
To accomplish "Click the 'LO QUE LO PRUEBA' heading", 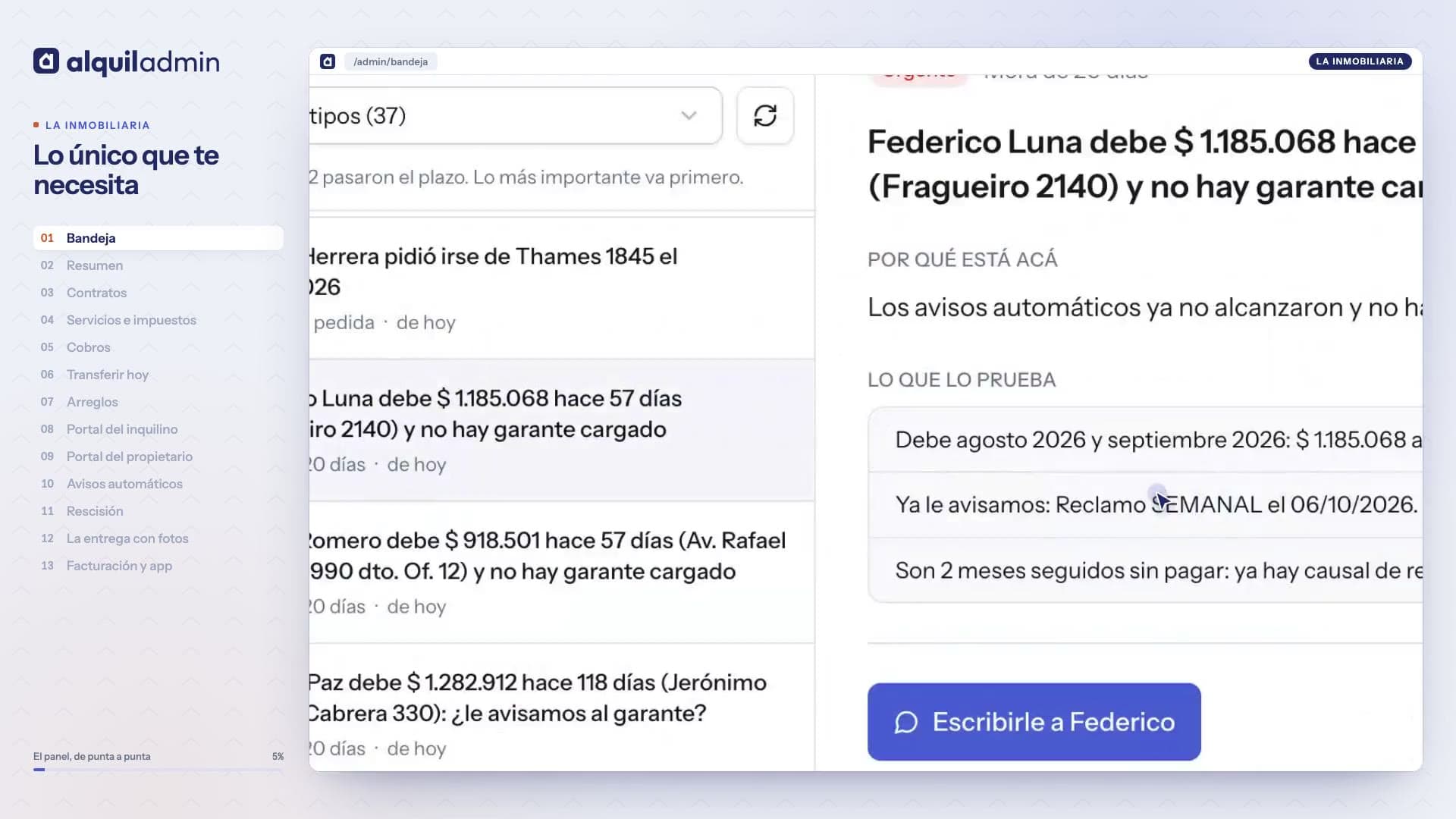I will pos(962,380).
